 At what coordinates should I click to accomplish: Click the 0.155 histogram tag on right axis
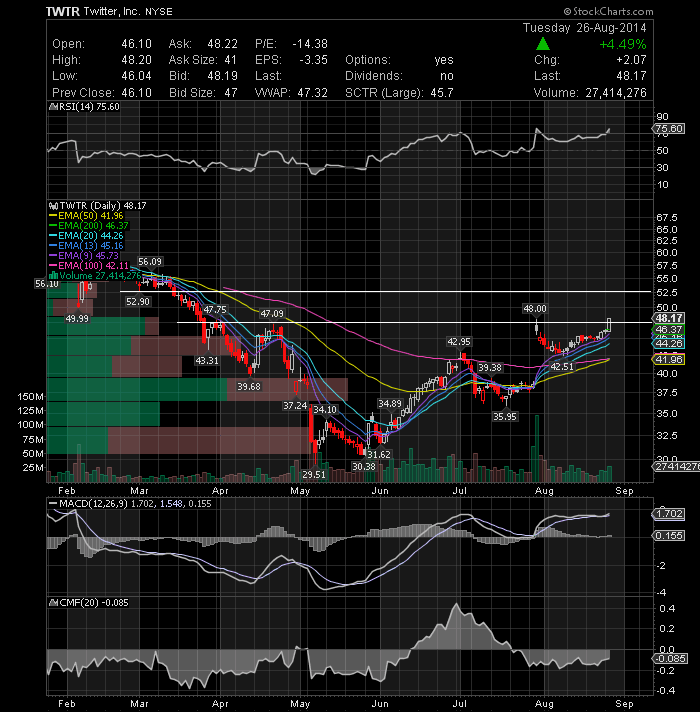(669, 536)
